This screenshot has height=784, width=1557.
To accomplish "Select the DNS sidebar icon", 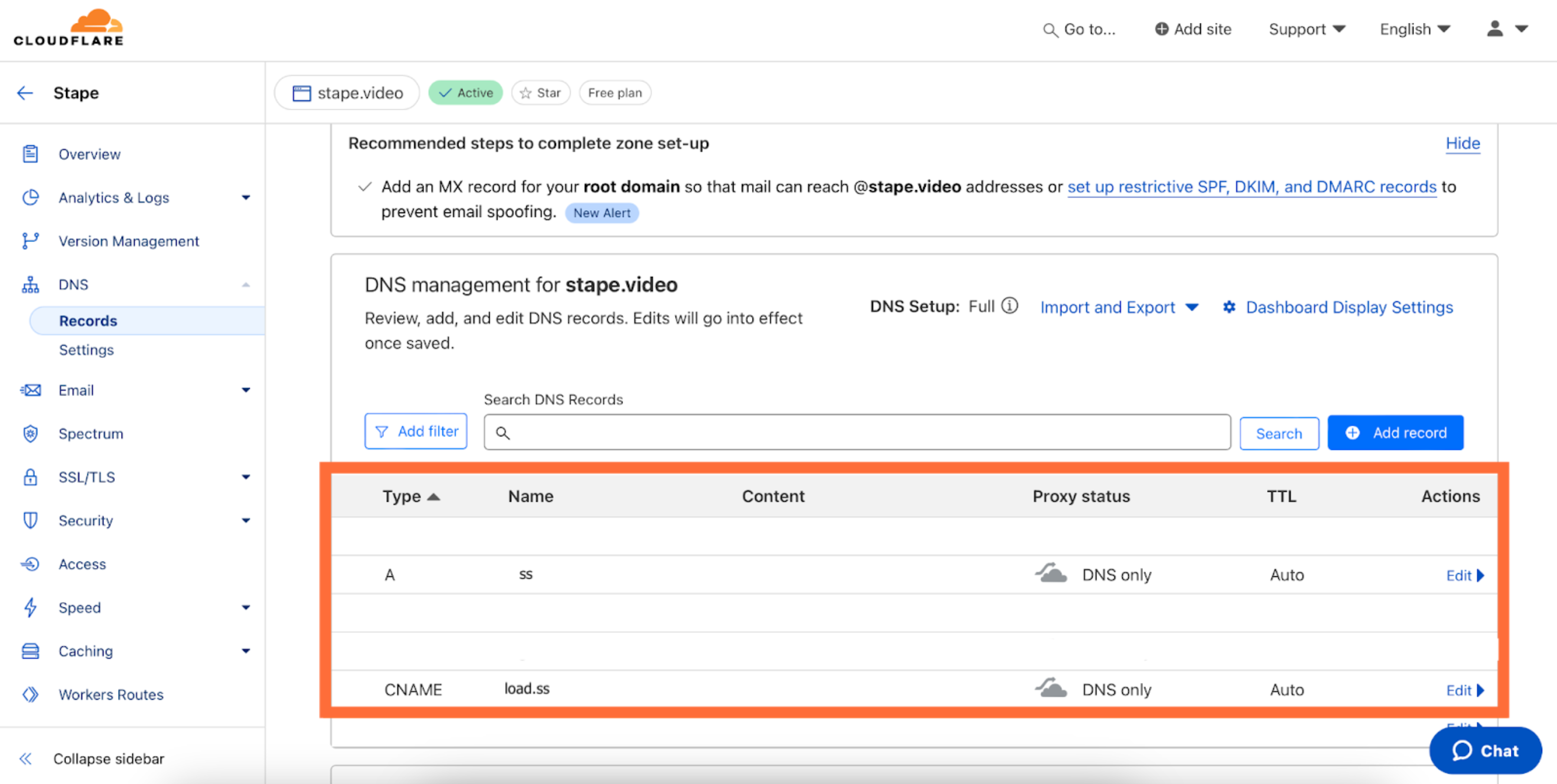I will click(30, 284).
